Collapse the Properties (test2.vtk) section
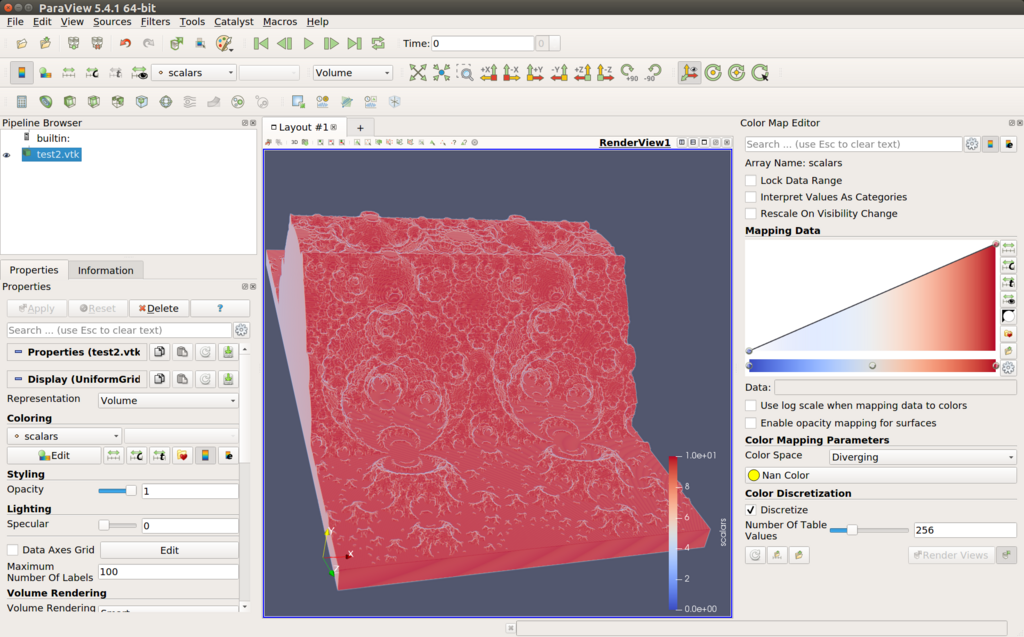Image resolution: width=1024 pixels, height=637 pixels. pyautogui.click(x=18, y=351)
